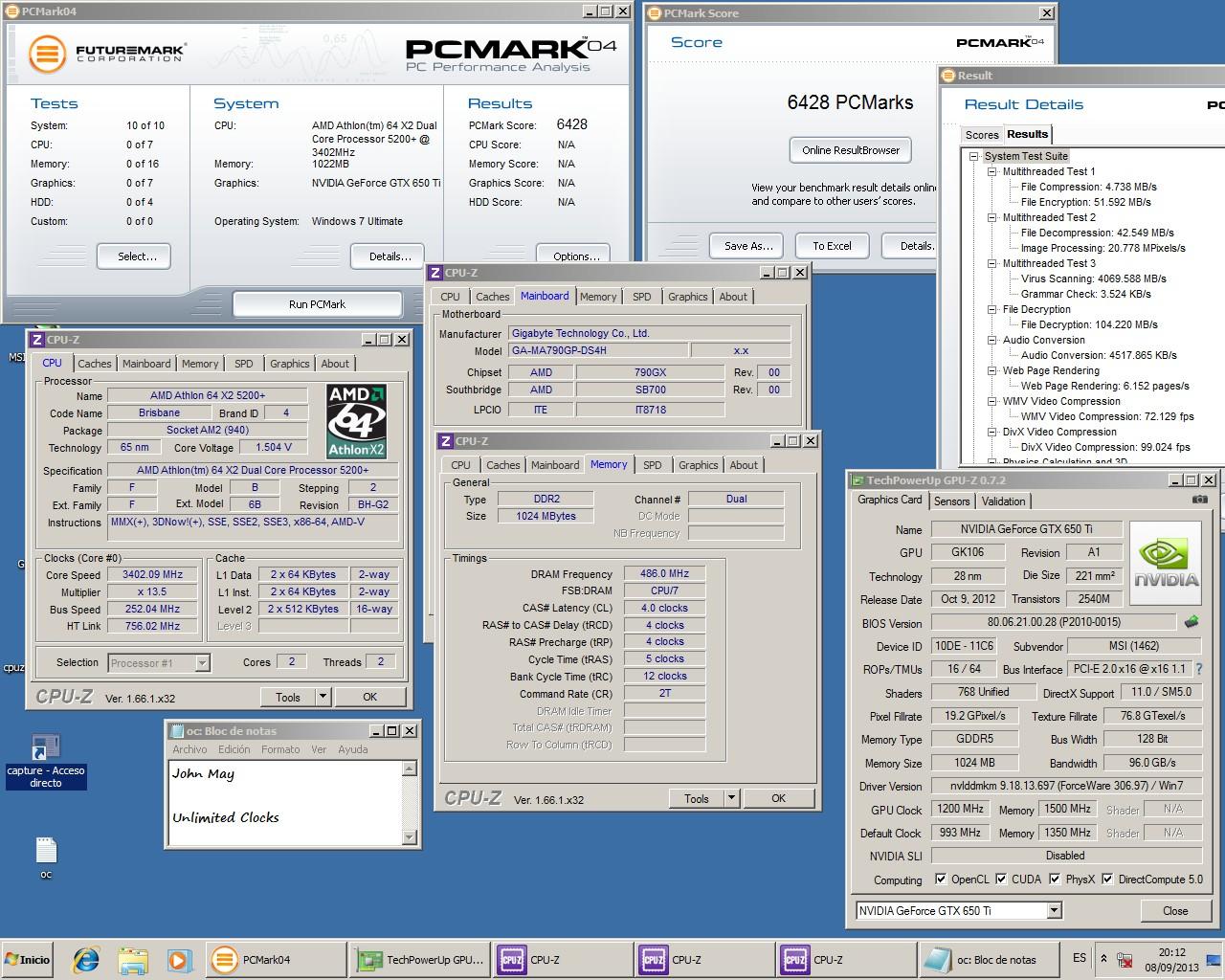Screen dimensions: 1225x980
Task: Click Select... button in PCMark04 Tests
Action: point(134,256)
